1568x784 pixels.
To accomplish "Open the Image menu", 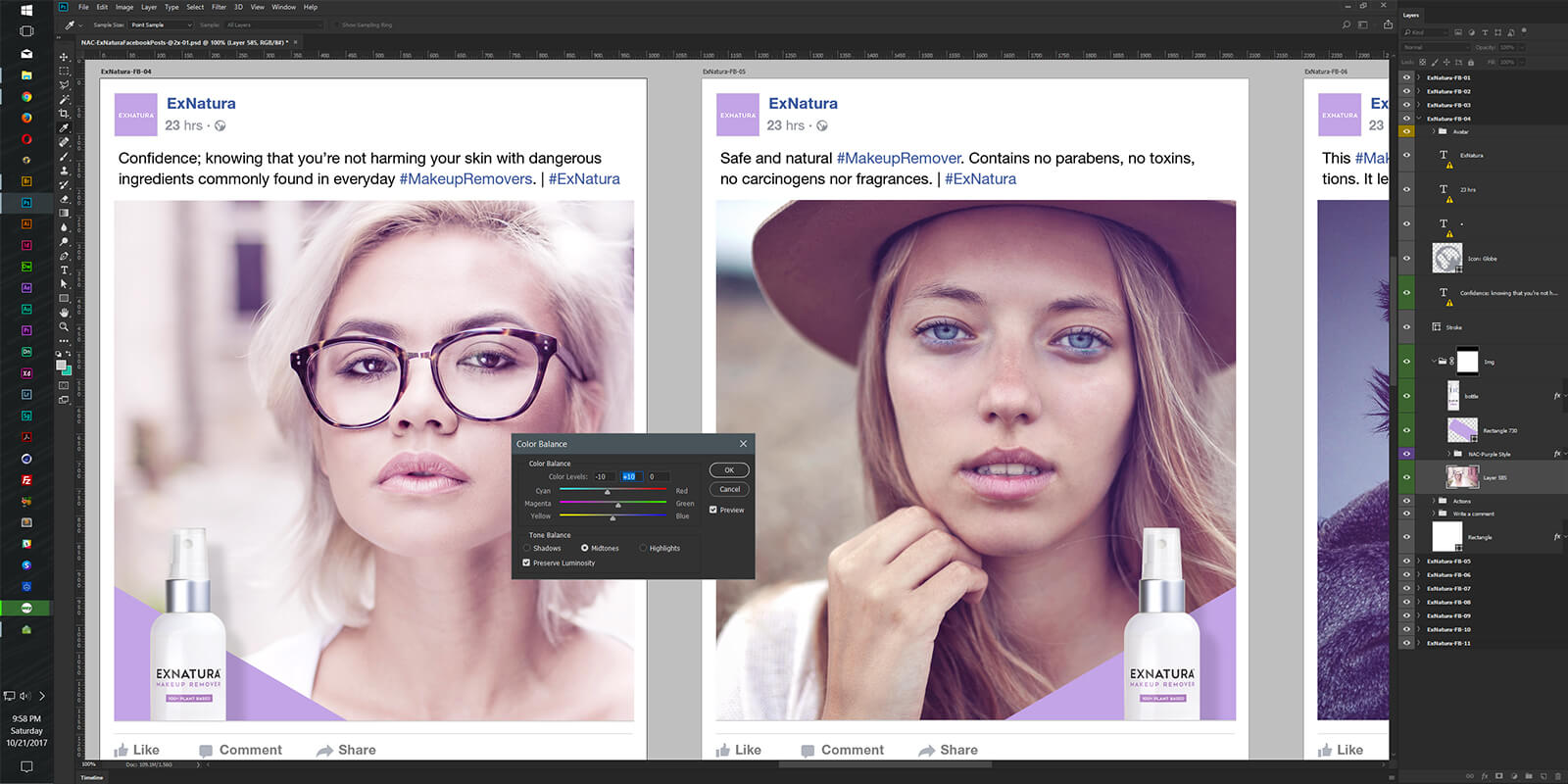I will click(x=124, y=7).
